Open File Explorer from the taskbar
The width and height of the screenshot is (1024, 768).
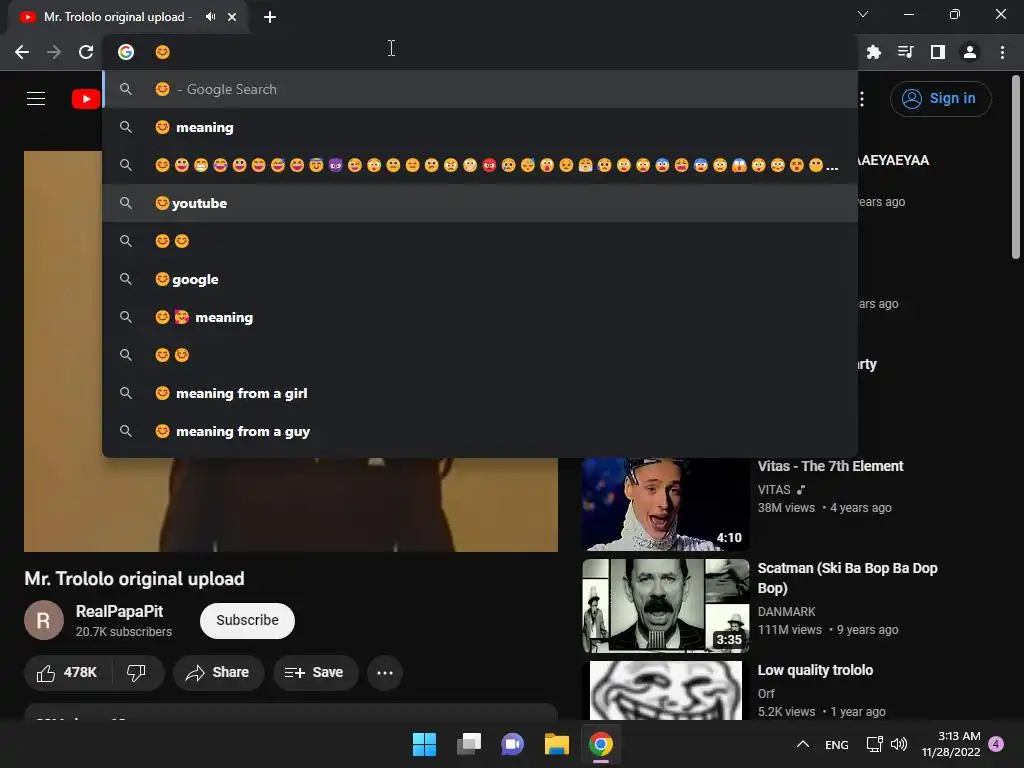(557, 744)
